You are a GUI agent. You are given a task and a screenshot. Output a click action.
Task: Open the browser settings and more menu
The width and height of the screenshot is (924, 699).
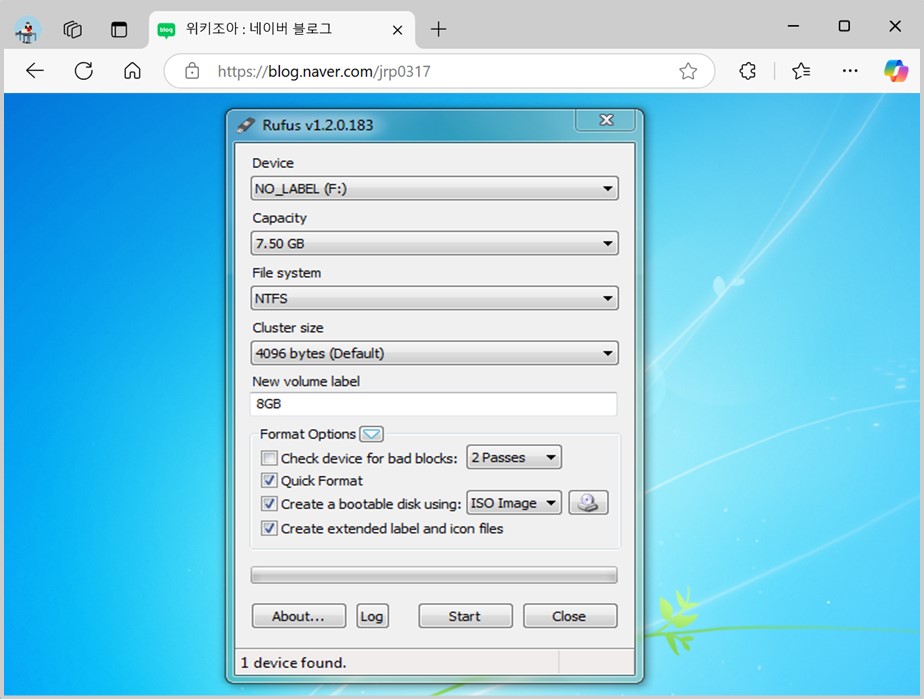coord(850,71)
